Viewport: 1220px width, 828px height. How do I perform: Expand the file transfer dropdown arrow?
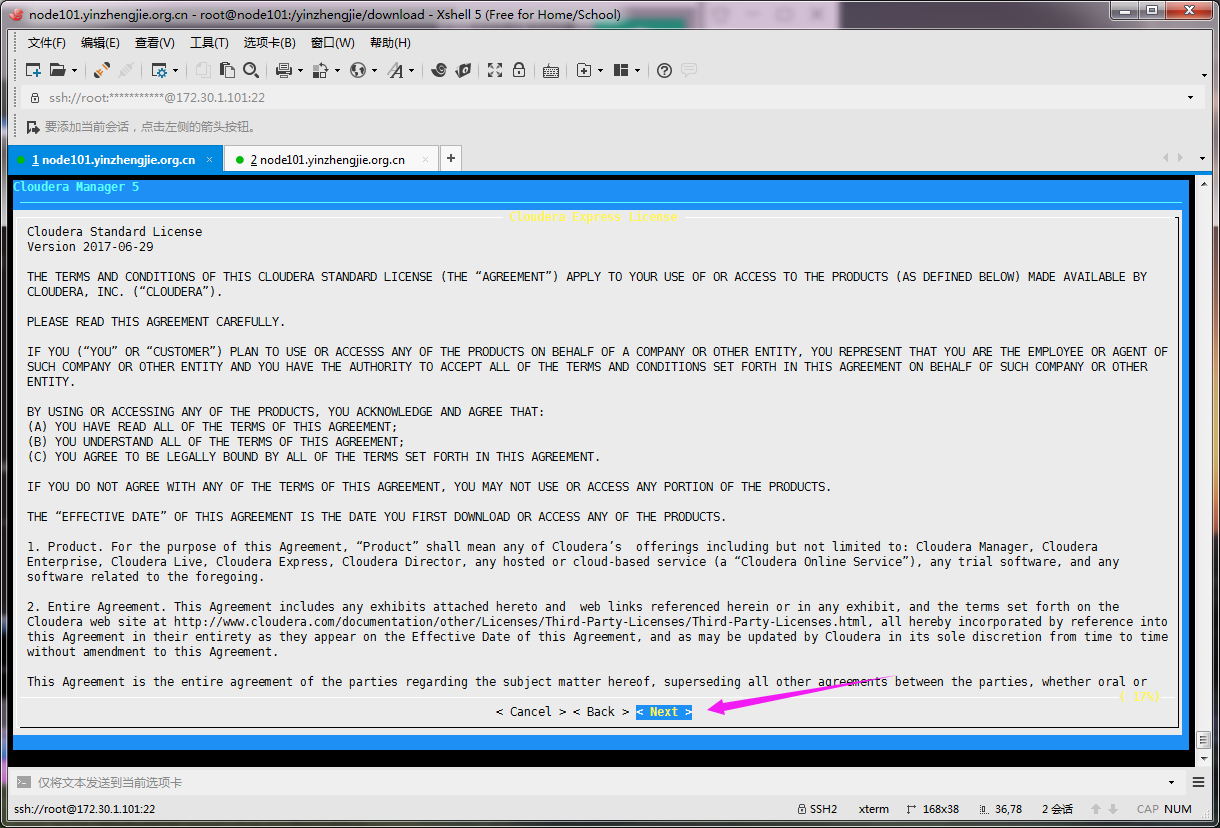pyautogui.click(x=338, y=70)
